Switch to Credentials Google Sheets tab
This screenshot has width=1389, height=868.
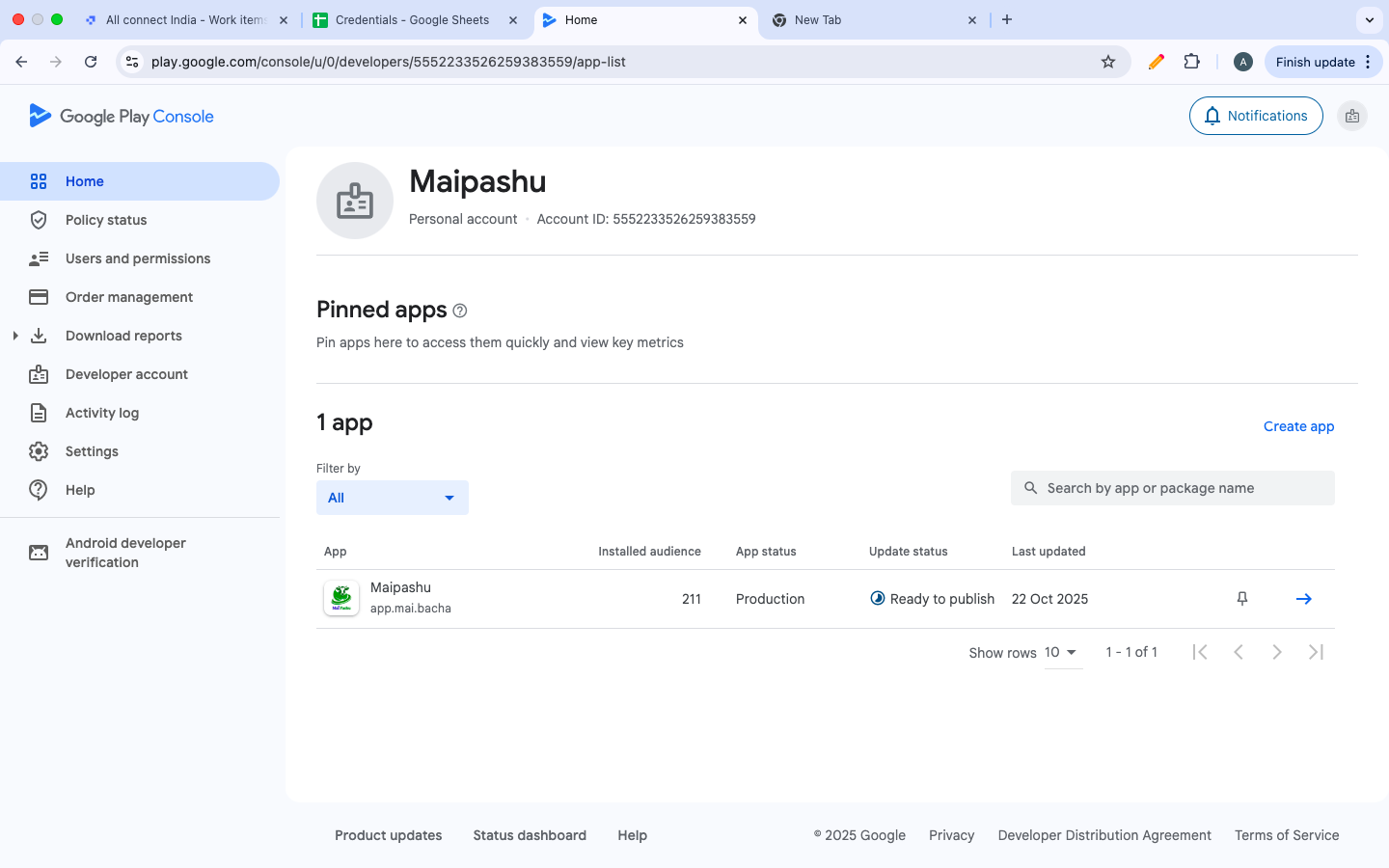(413, 19)
